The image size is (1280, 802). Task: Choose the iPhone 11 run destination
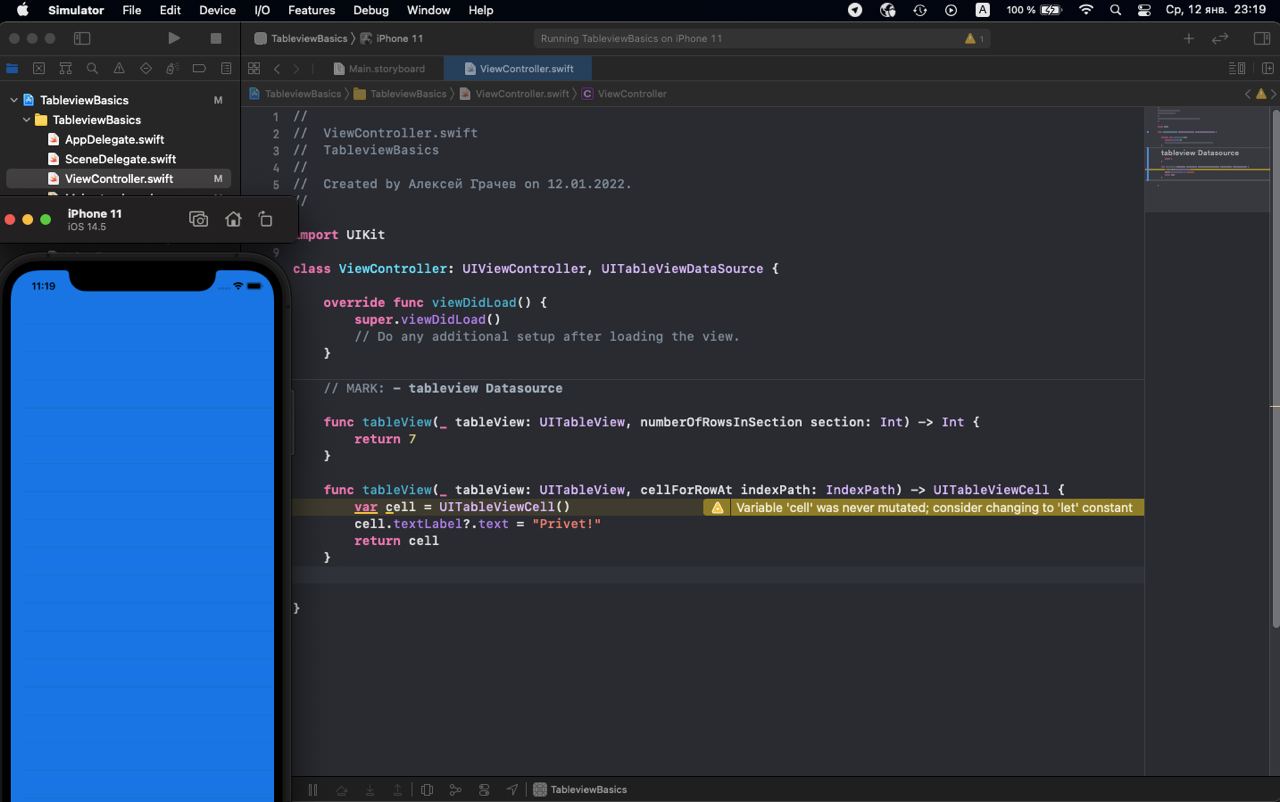pos(392,38)
